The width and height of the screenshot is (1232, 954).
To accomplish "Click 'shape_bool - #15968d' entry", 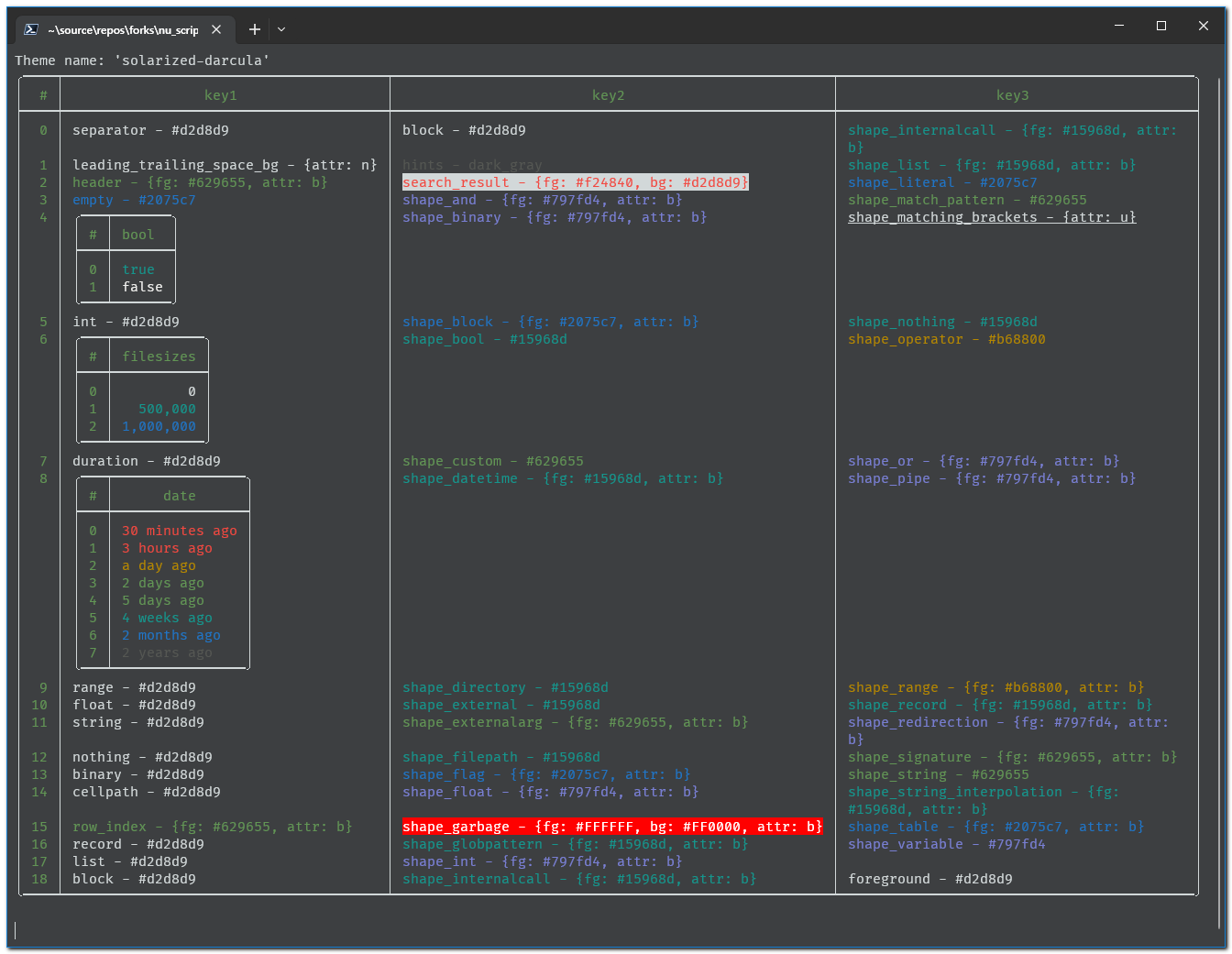I will pyautogui.click(x=485, y=339).
